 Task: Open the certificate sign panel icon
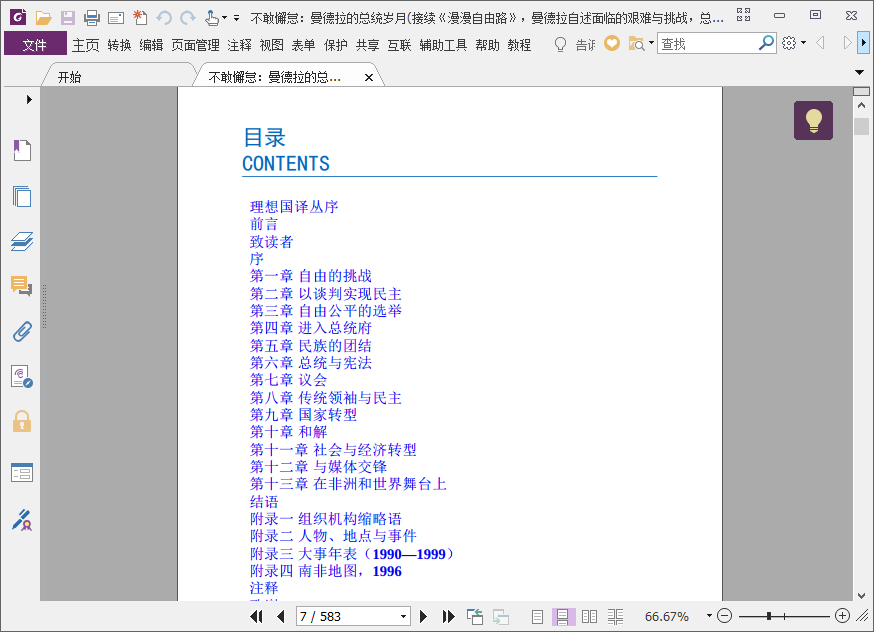click(22, 520)
